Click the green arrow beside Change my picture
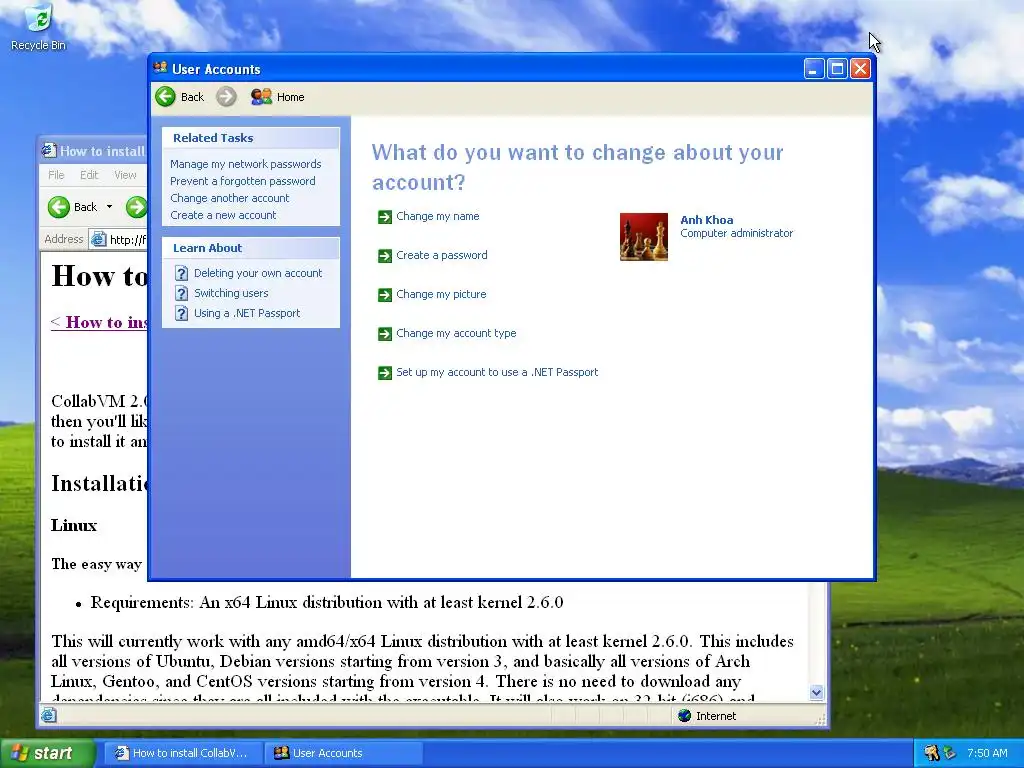Image resolution: width=1024 pixels, height=768 pixels. pyautogui.click(x=385, y=295)
